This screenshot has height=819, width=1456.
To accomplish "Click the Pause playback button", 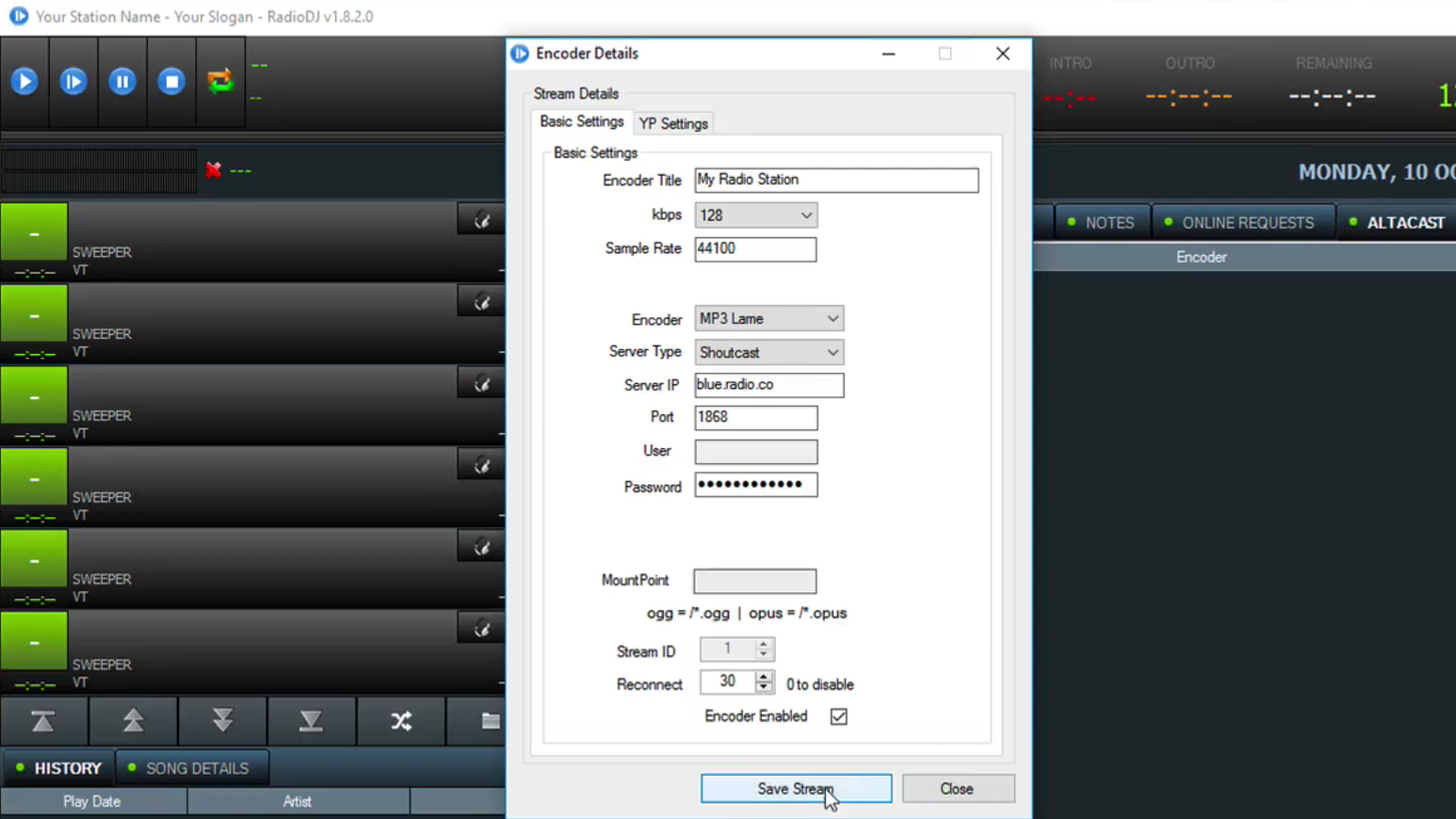I will 122,82.
